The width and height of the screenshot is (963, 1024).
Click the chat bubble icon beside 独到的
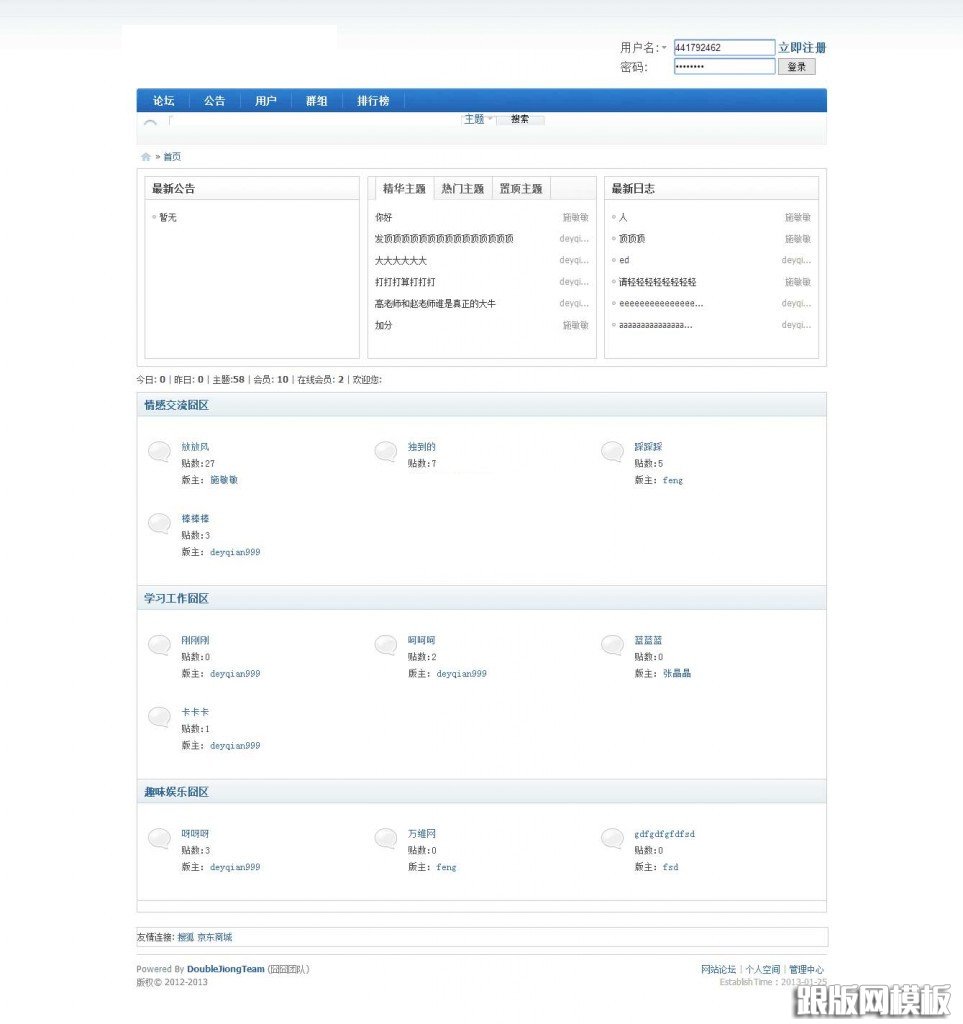click(386, 452)
